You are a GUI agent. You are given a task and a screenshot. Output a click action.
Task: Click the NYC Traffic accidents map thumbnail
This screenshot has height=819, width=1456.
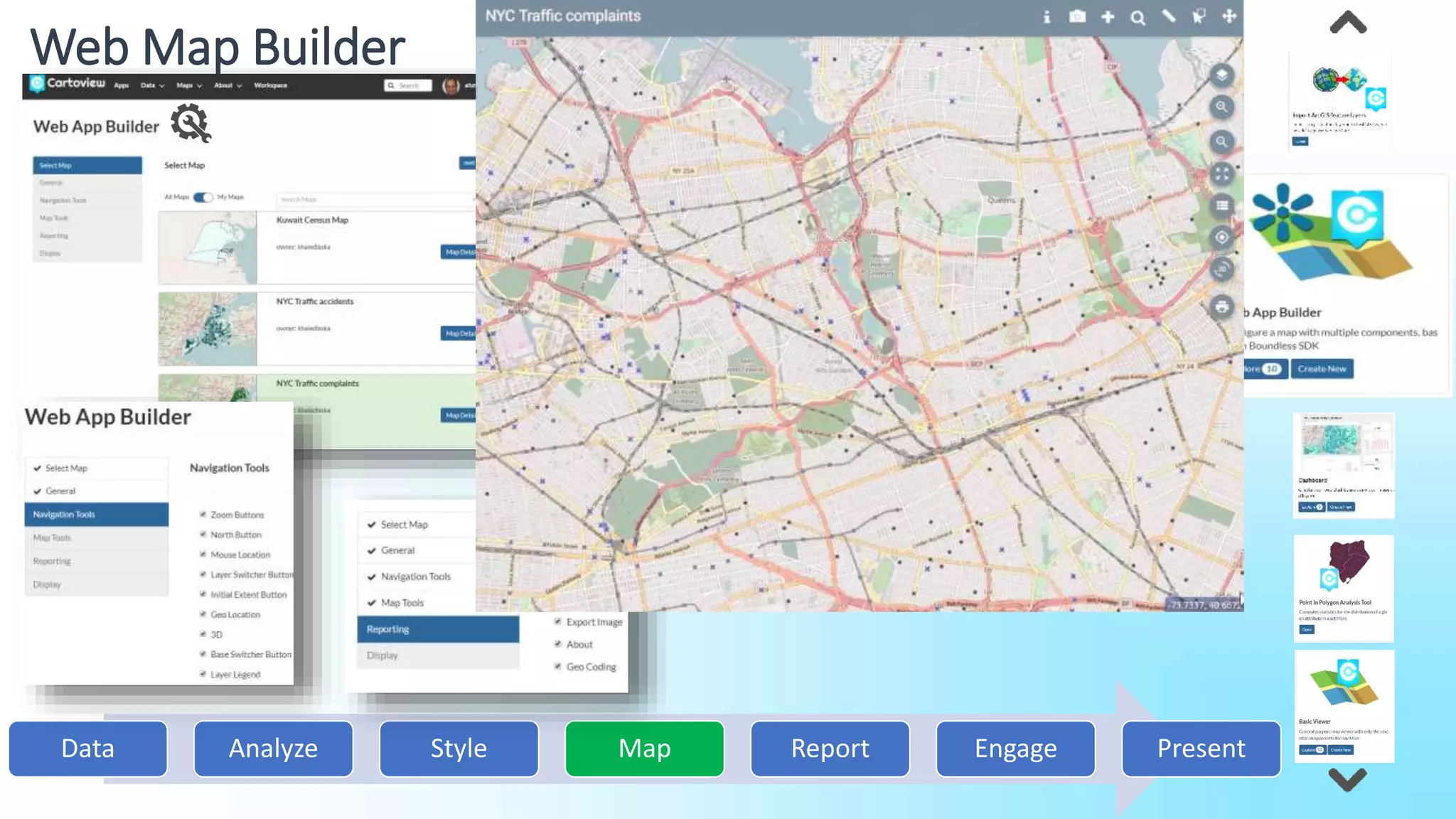coord(208,329)
